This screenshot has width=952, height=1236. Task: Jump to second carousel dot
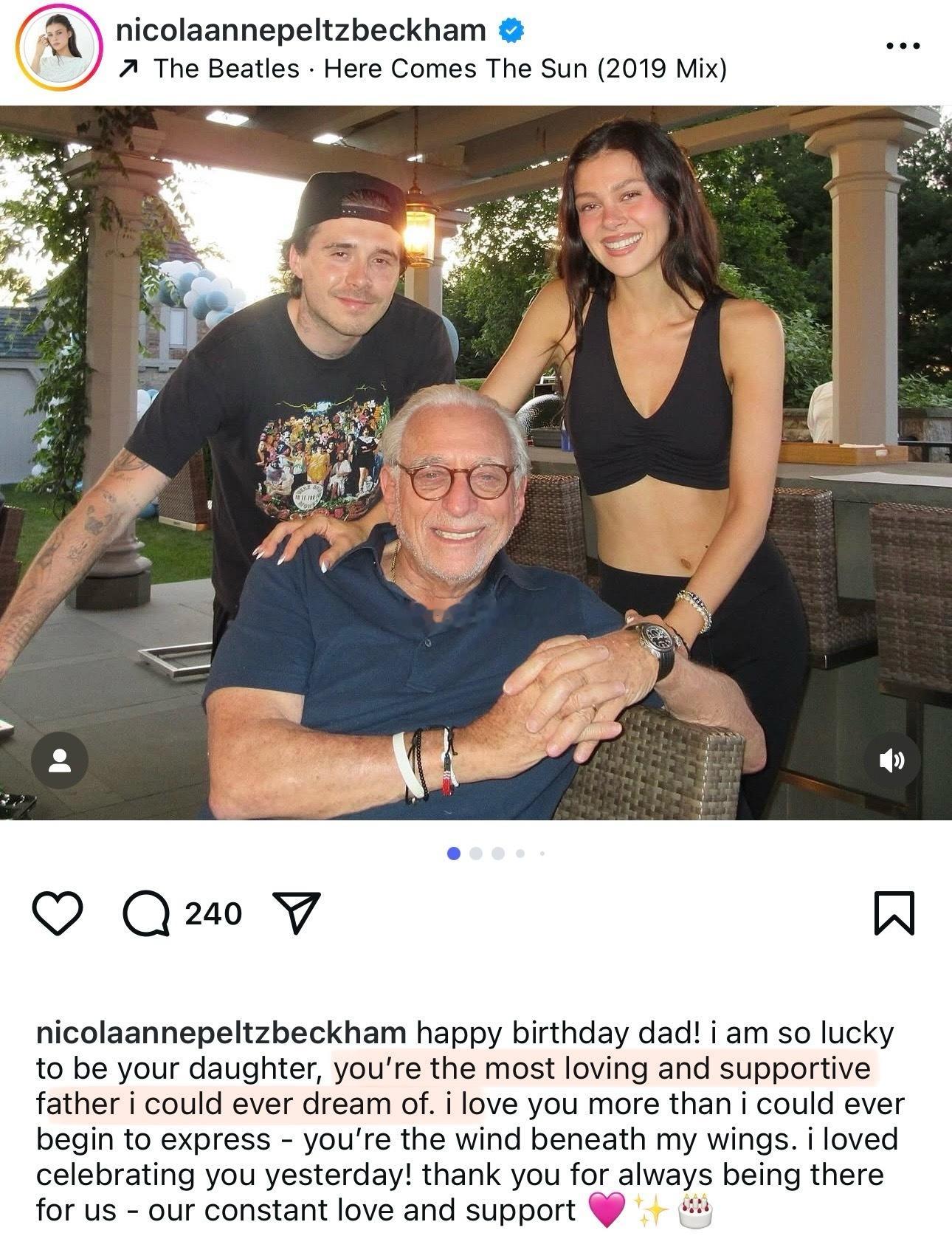(x=476, y=854)
